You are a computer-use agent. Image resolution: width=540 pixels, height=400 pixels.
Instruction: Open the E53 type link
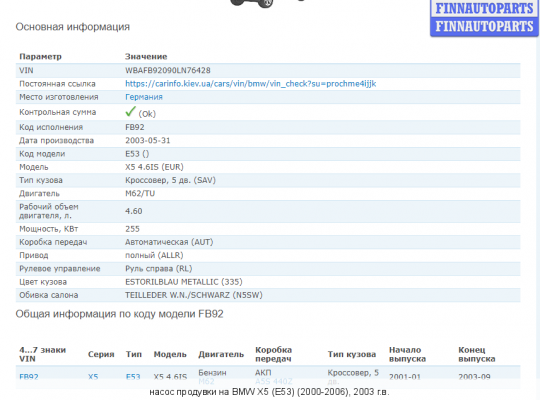[x=133, y=377]
